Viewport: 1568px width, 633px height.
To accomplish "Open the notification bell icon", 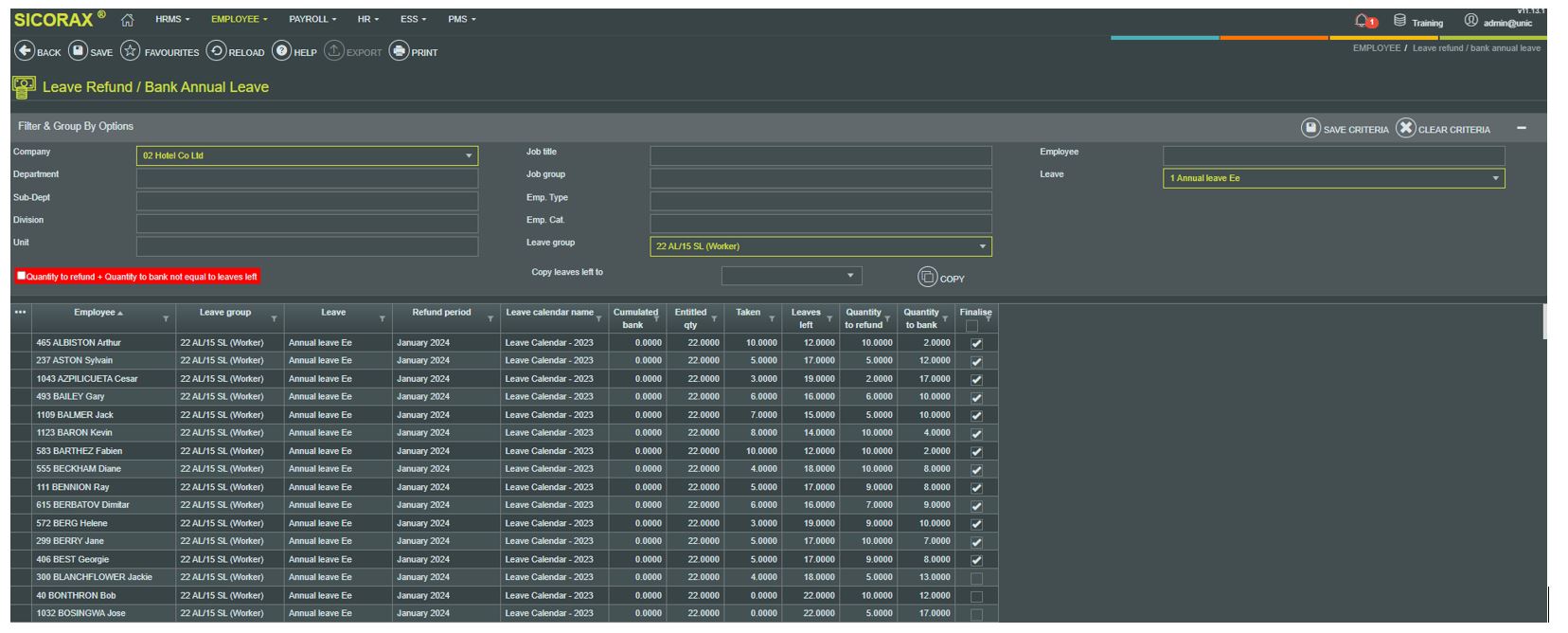I will coord(1362,21).
